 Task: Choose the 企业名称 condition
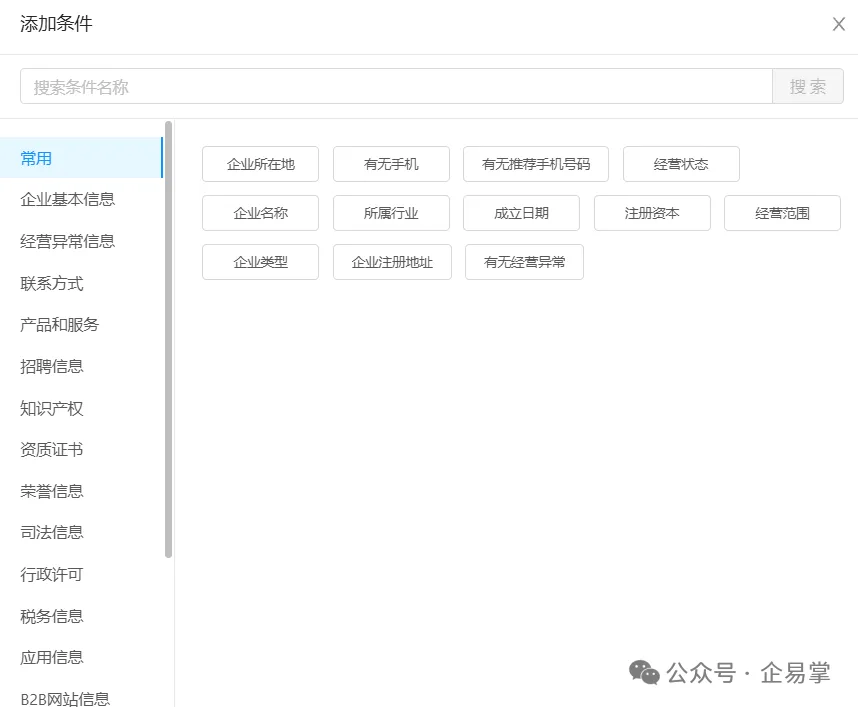tap(260, 213)
